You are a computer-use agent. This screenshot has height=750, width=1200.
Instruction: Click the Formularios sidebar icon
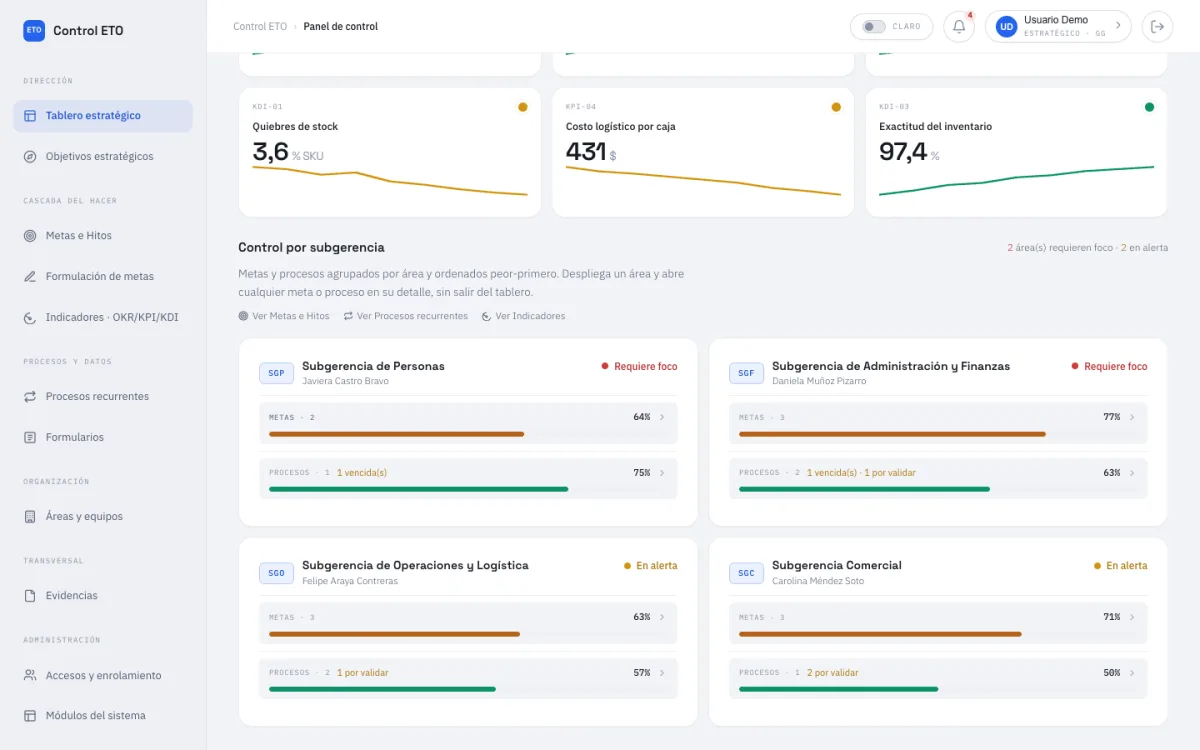pyautogui.click(x=30, y=438)
